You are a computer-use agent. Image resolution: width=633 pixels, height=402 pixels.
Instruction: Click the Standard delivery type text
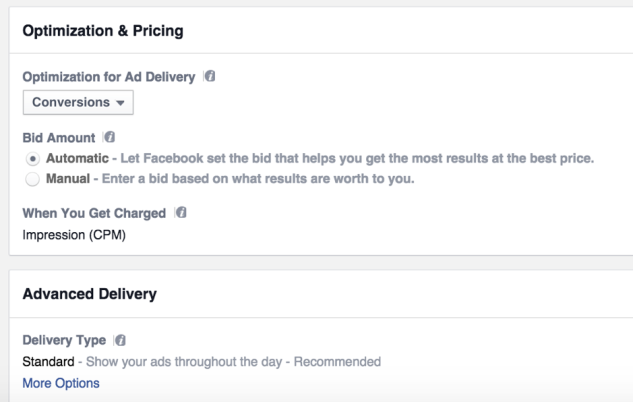point(48,362)
